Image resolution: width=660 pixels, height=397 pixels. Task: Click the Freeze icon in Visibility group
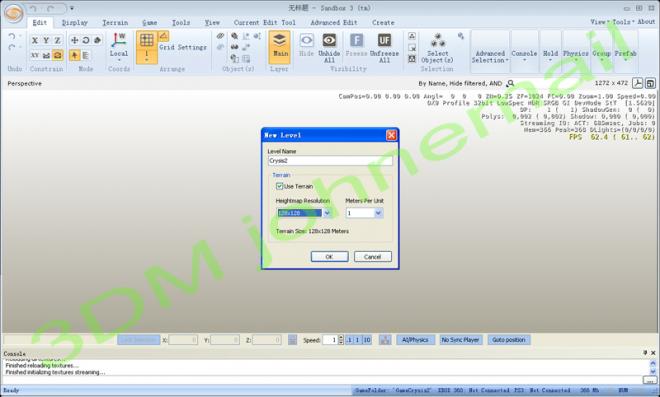356,40
